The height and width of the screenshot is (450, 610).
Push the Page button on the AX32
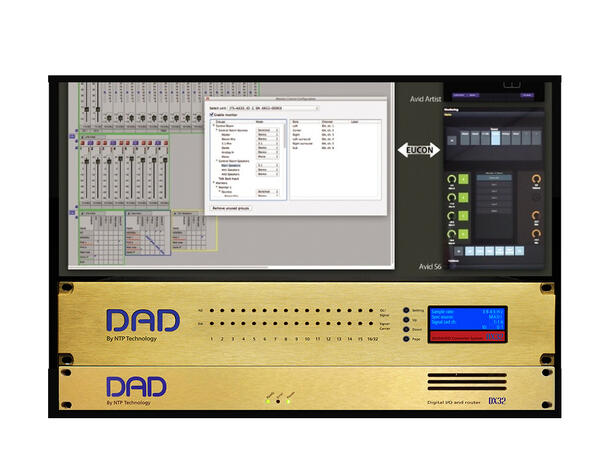406,339
